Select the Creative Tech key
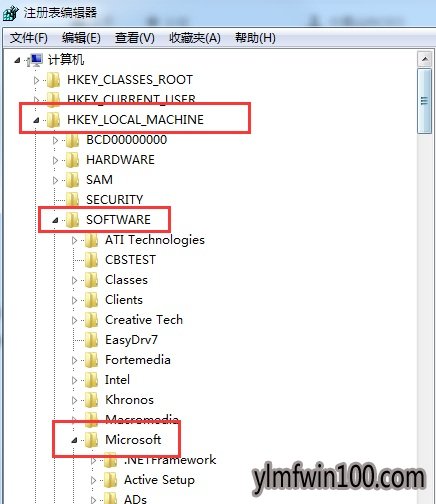Screen dimensions: 436x504 (144, 320)
